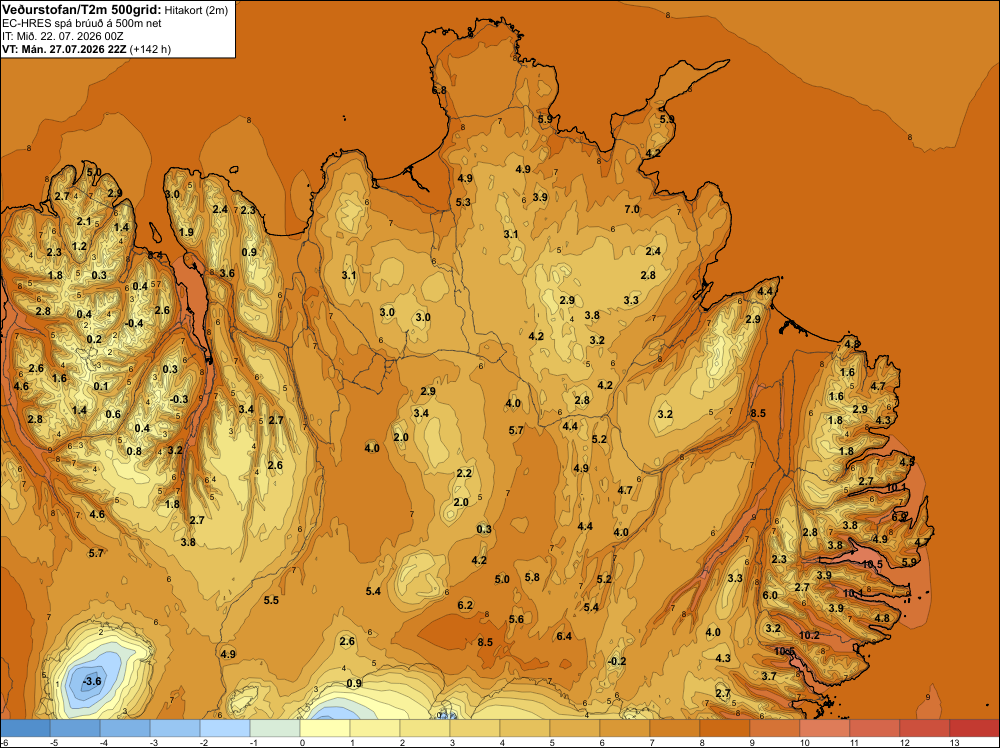Click the '0.6' temperature value
The width and height of the screenshot is (1000, 748).
[x=113, y=414]
